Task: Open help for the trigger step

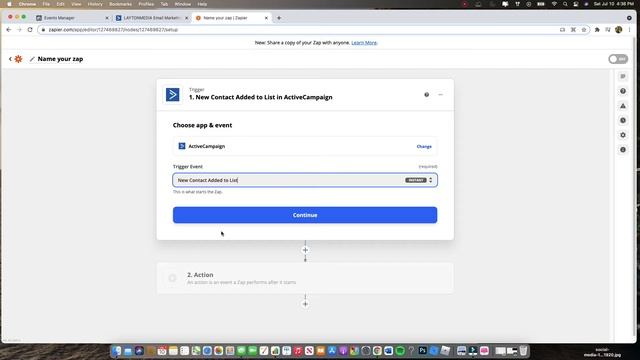Action: 427,95
